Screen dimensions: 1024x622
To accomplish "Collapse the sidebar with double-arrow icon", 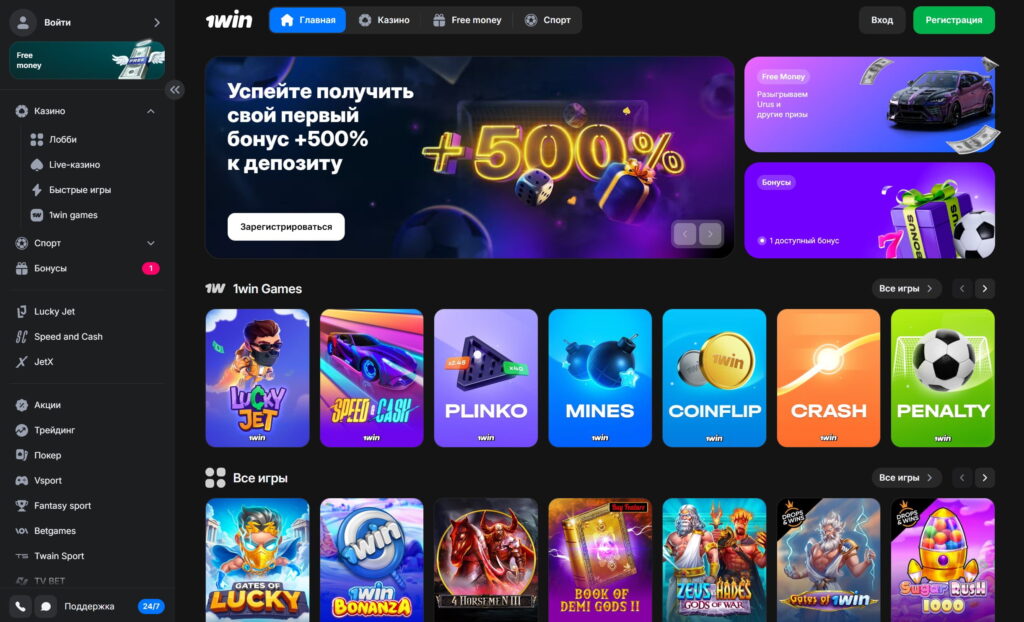I will (x=175, y=90).
